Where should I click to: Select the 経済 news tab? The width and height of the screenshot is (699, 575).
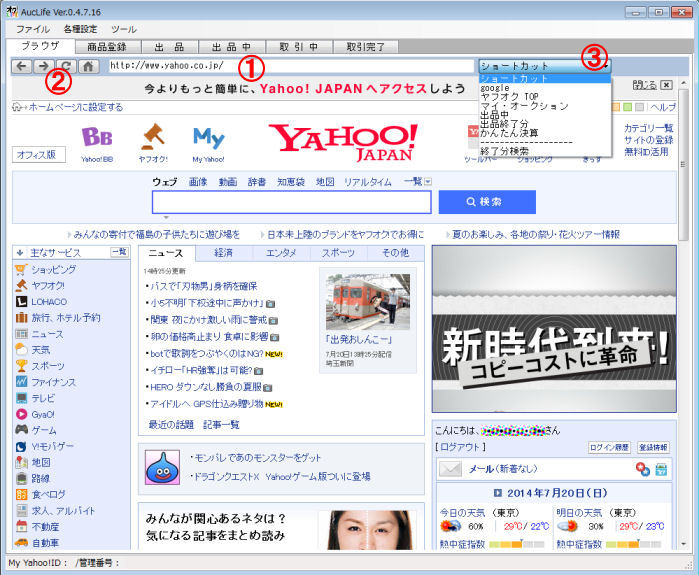[223, 253]
